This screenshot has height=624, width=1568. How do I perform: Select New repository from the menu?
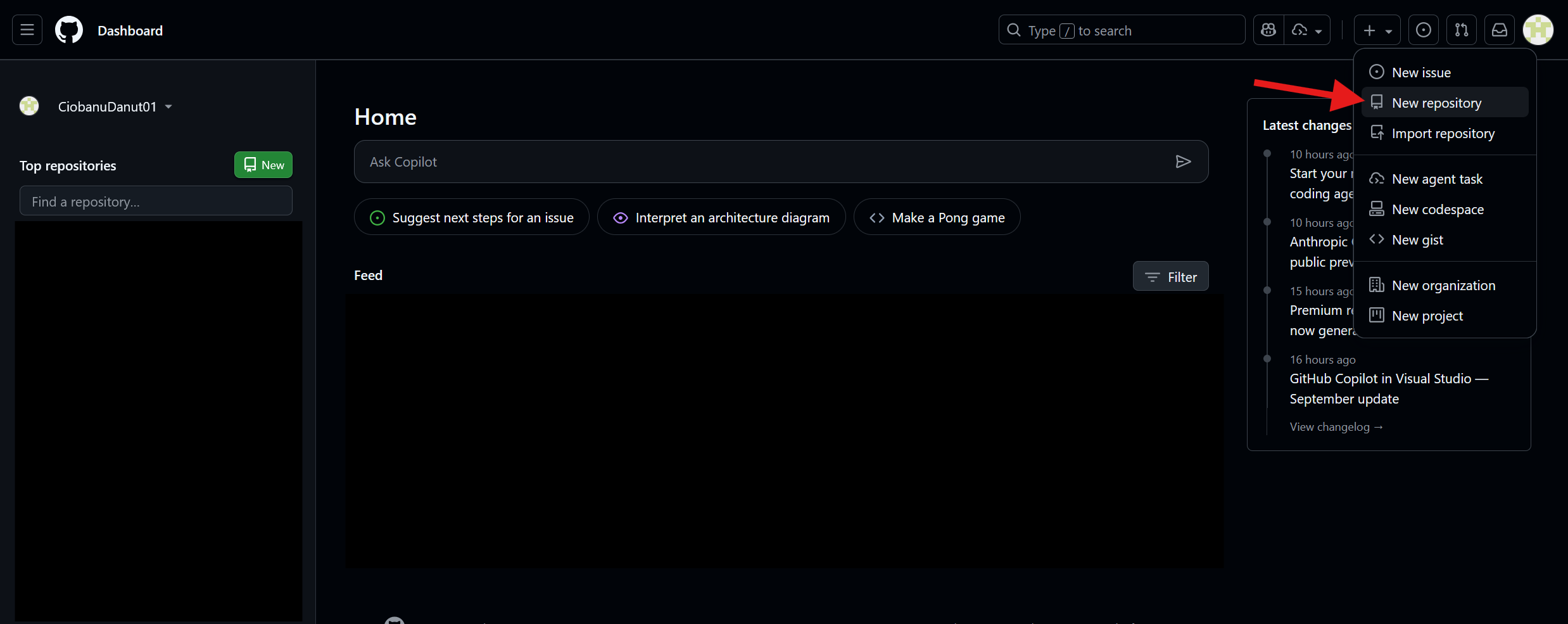pyautogui.click(x=1436, y=103)
